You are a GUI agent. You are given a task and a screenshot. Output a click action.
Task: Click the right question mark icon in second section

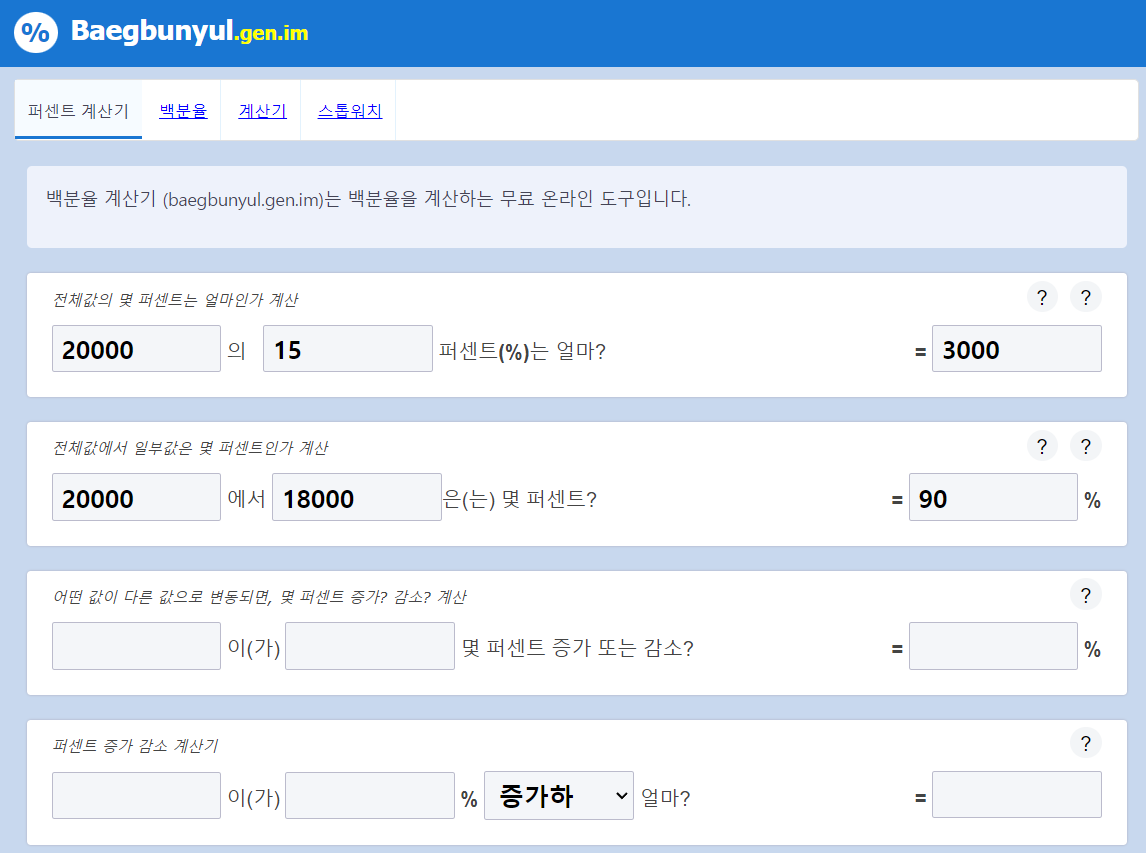[x=1086, y=446]
